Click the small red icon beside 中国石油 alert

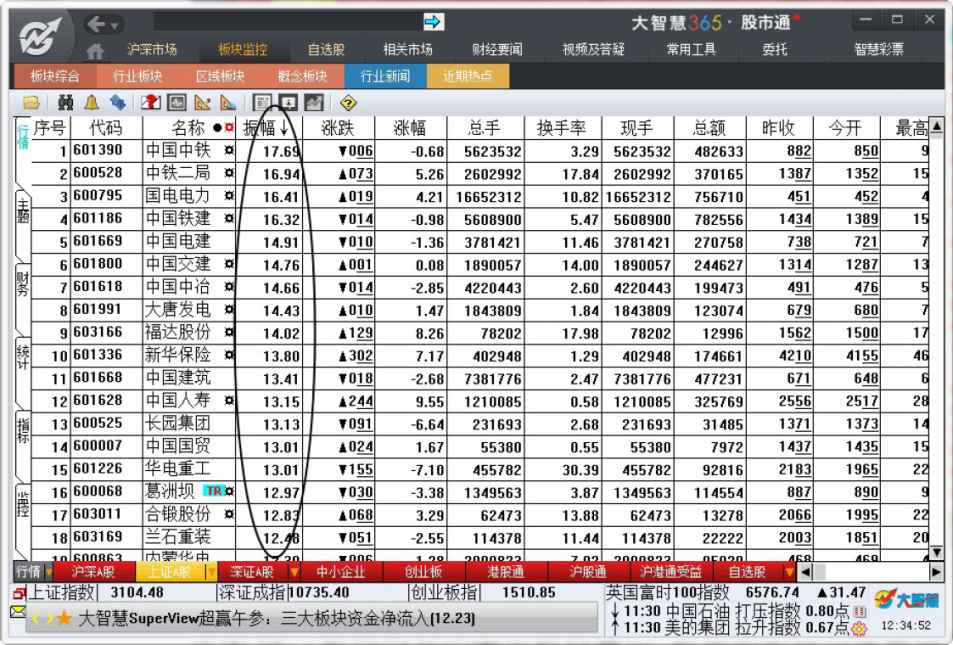859,610
